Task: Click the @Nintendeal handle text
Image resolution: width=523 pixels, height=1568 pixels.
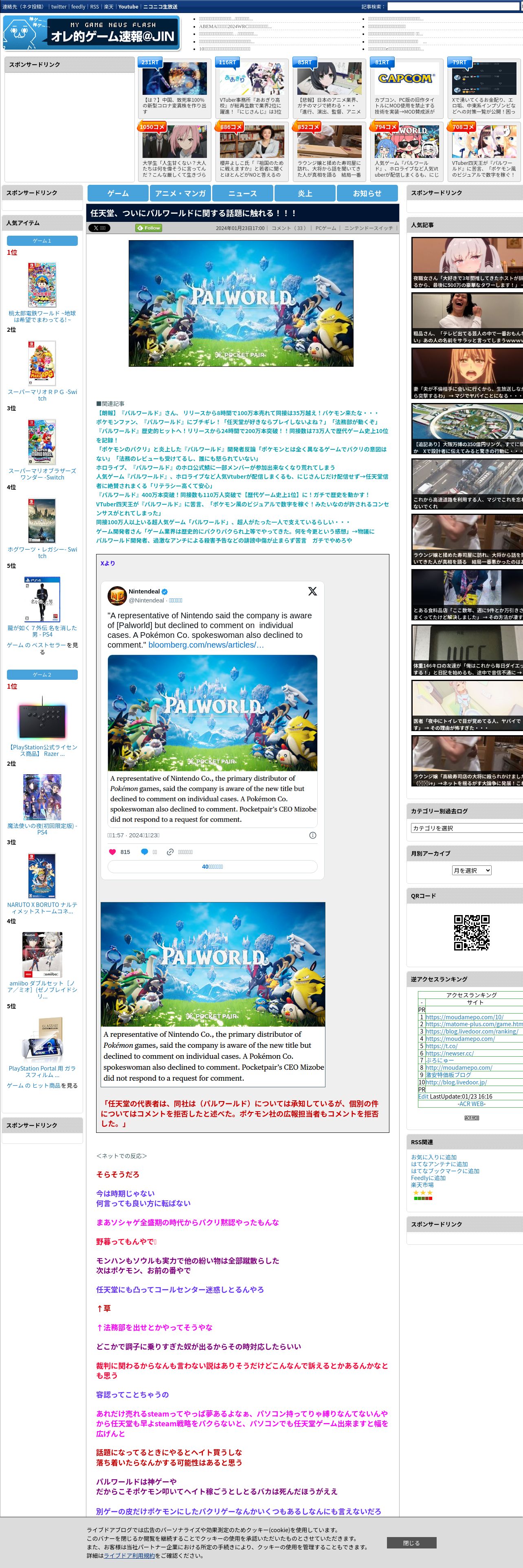Action: pos(146,600)
